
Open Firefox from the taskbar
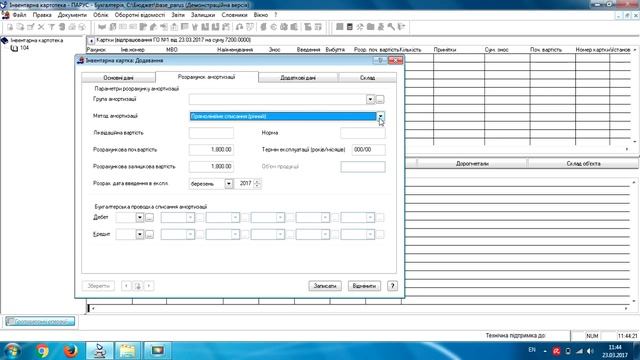tap(71, 351)
